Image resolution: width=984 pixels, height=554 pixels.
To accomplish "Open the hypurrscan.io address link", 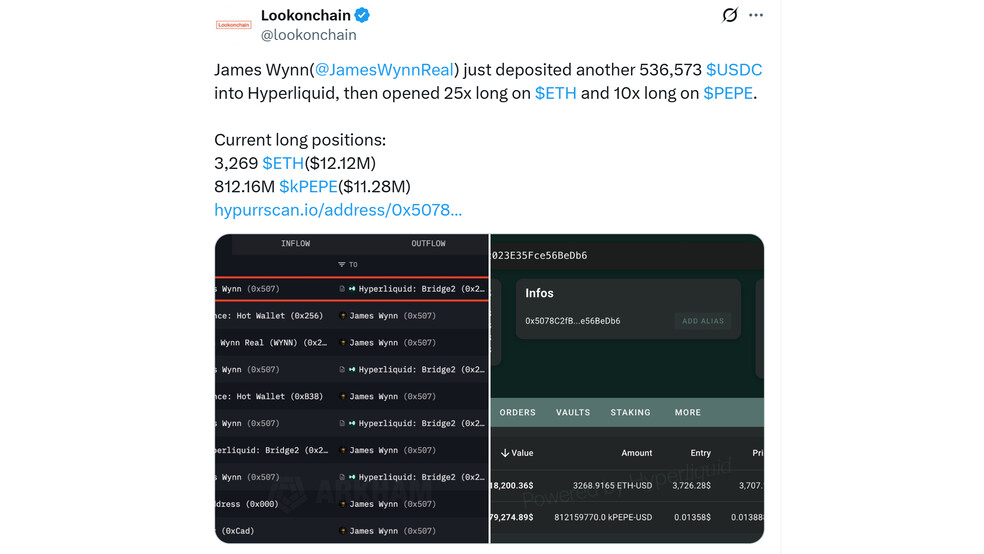I will [338, 210].
